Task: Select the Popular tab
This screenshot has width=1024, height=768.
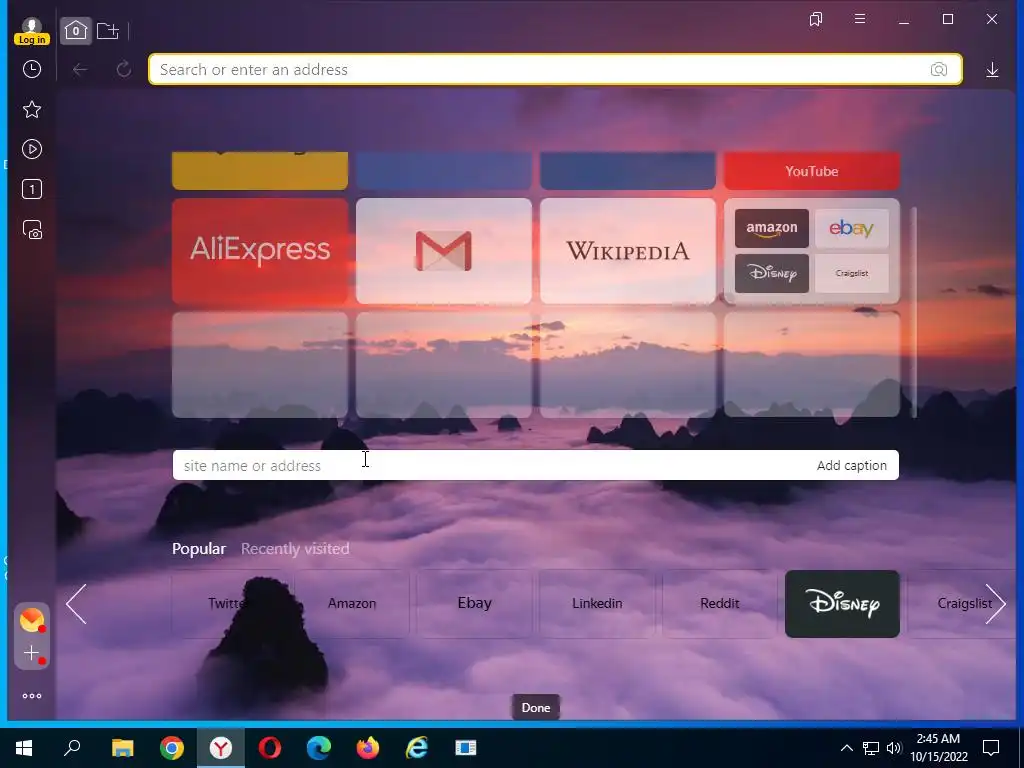Action: (199, 549)
